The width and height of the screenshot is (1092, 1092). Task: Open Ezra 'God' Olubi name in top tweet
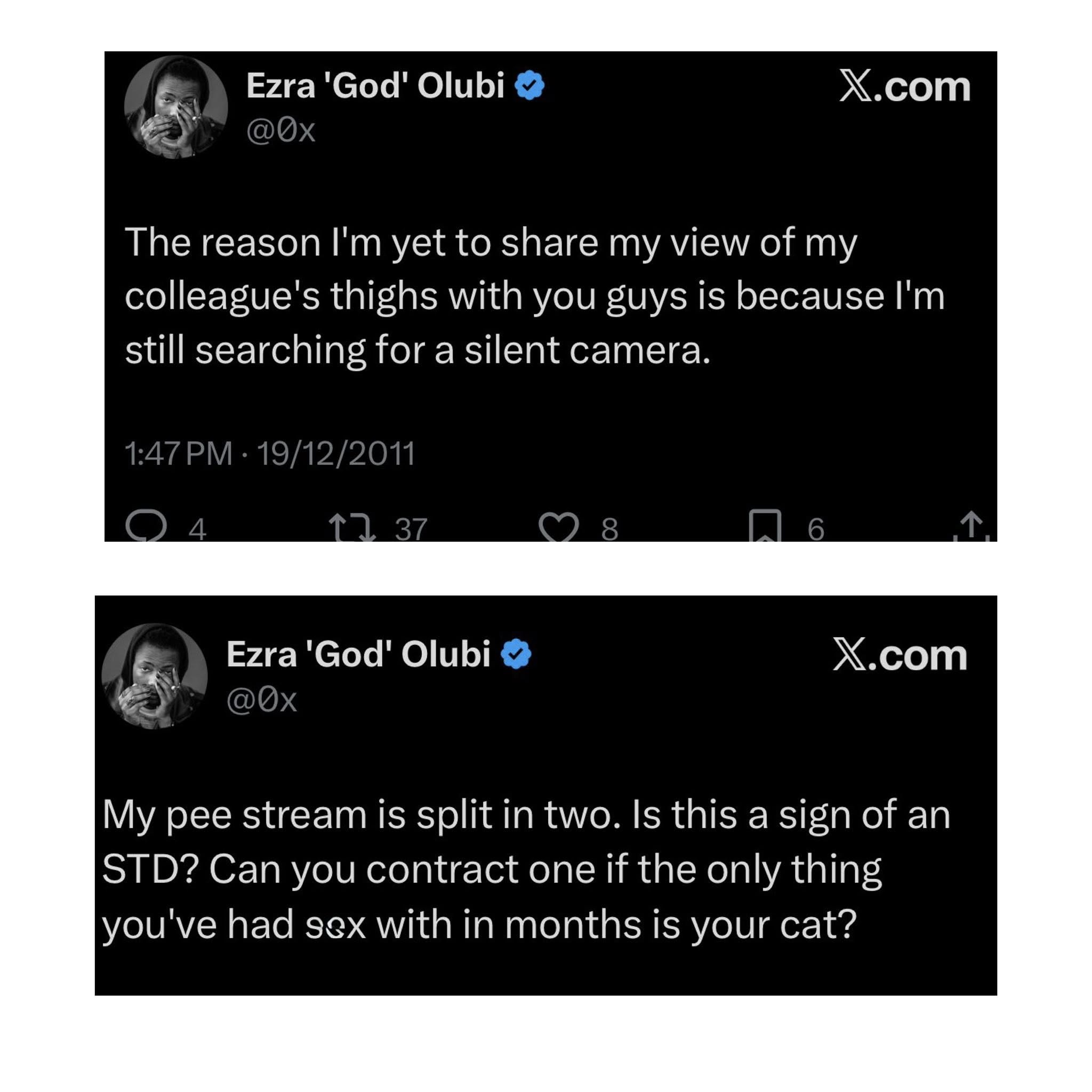(x=375, y=86)
